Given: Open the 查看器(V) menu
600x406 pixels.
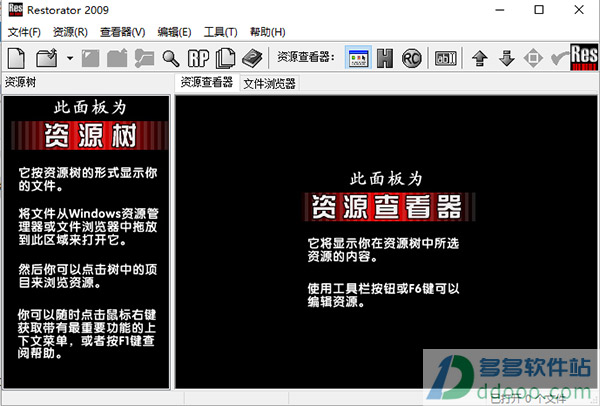Looking at the screenshot, I should (124, 32).
